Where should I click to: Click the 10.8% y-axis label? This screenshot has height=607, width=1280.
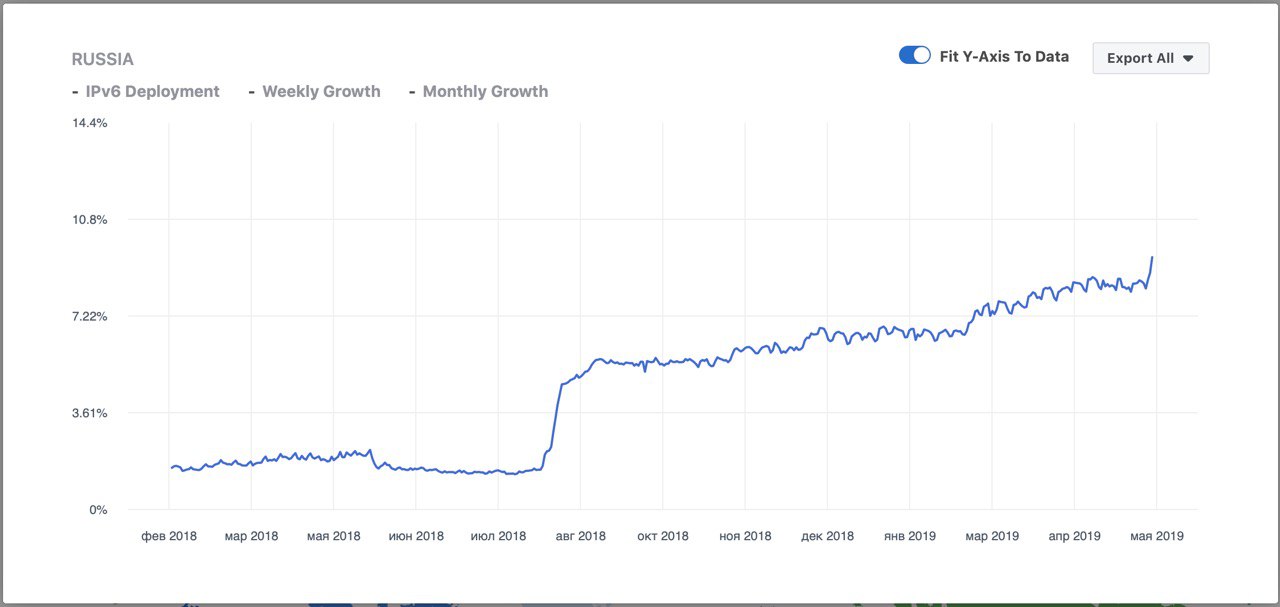point(89,219)
